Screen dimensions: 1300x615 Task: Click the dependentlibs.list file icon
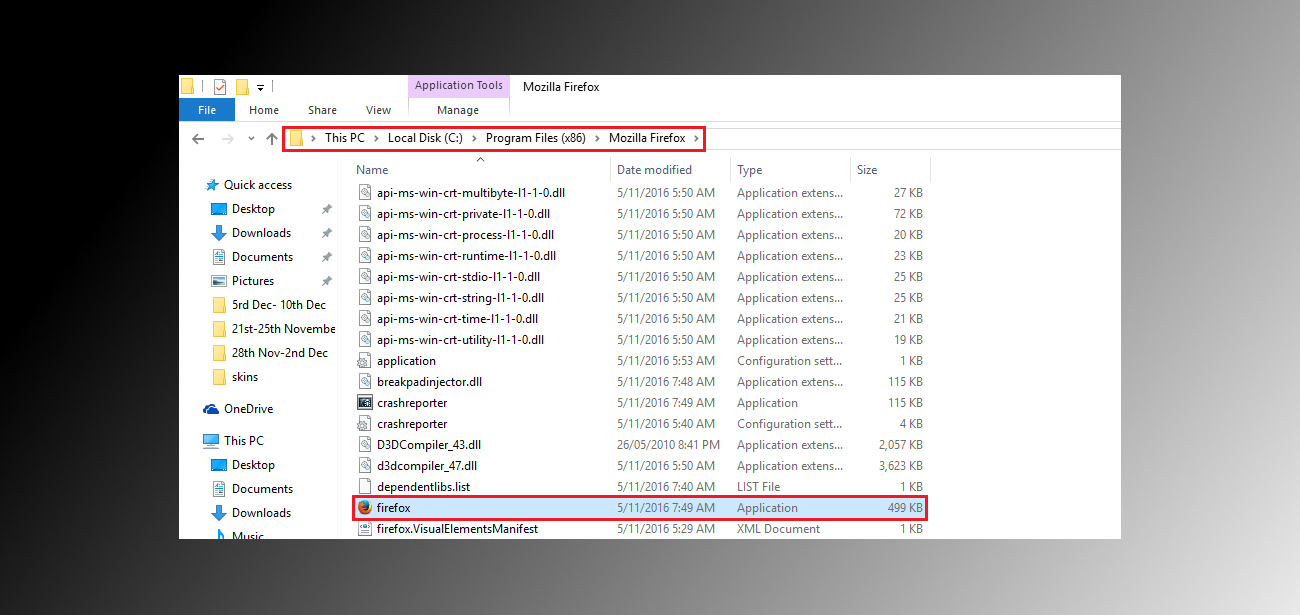tap(365, 487)
